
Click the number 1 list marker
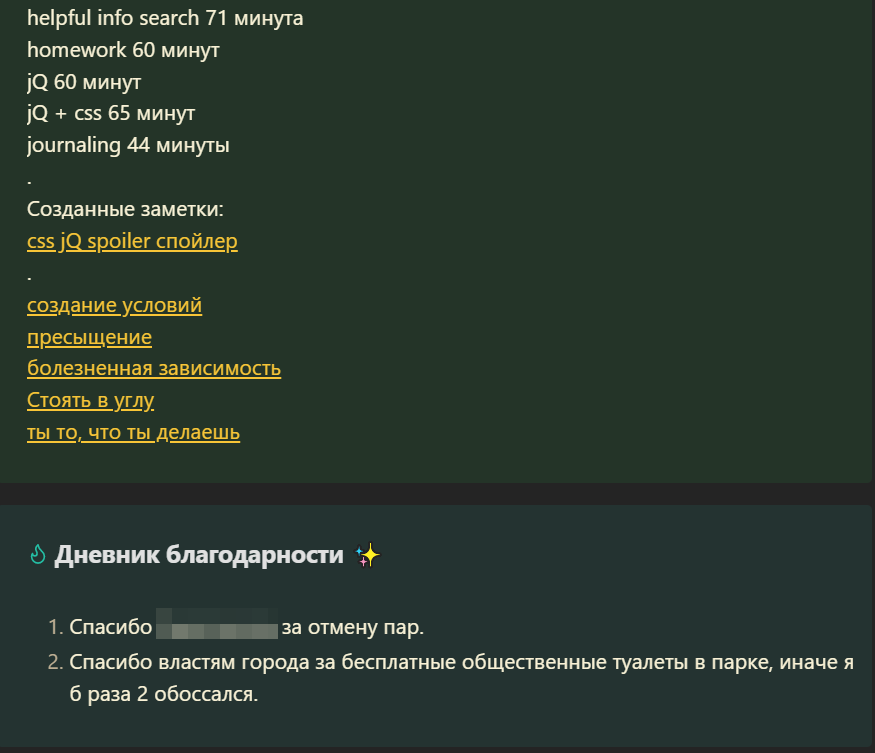pyautogui.click(x=55, y=627)
